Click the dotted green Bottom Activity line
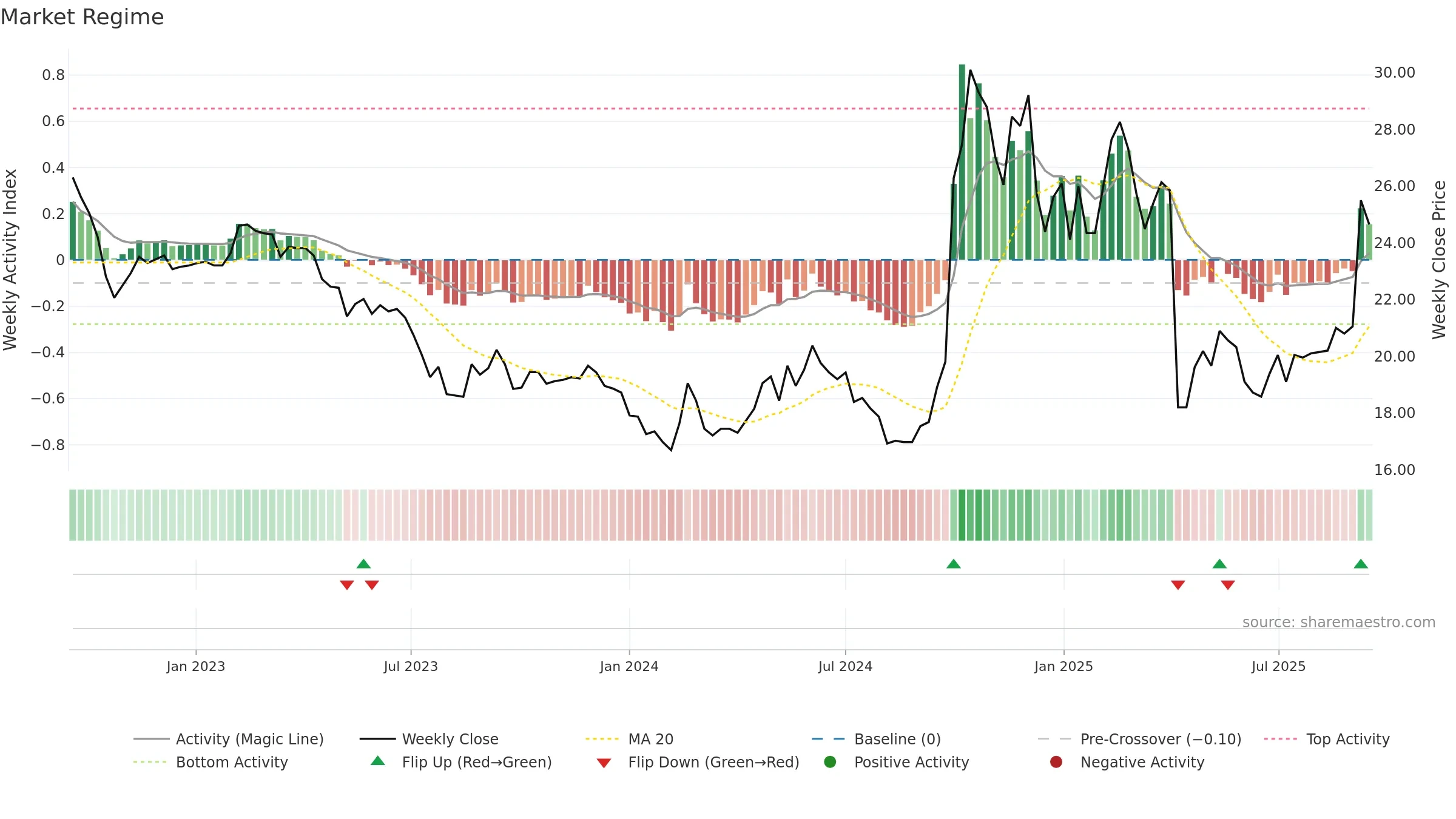Viewport: 1456px width, 819px height. point(720,325)
